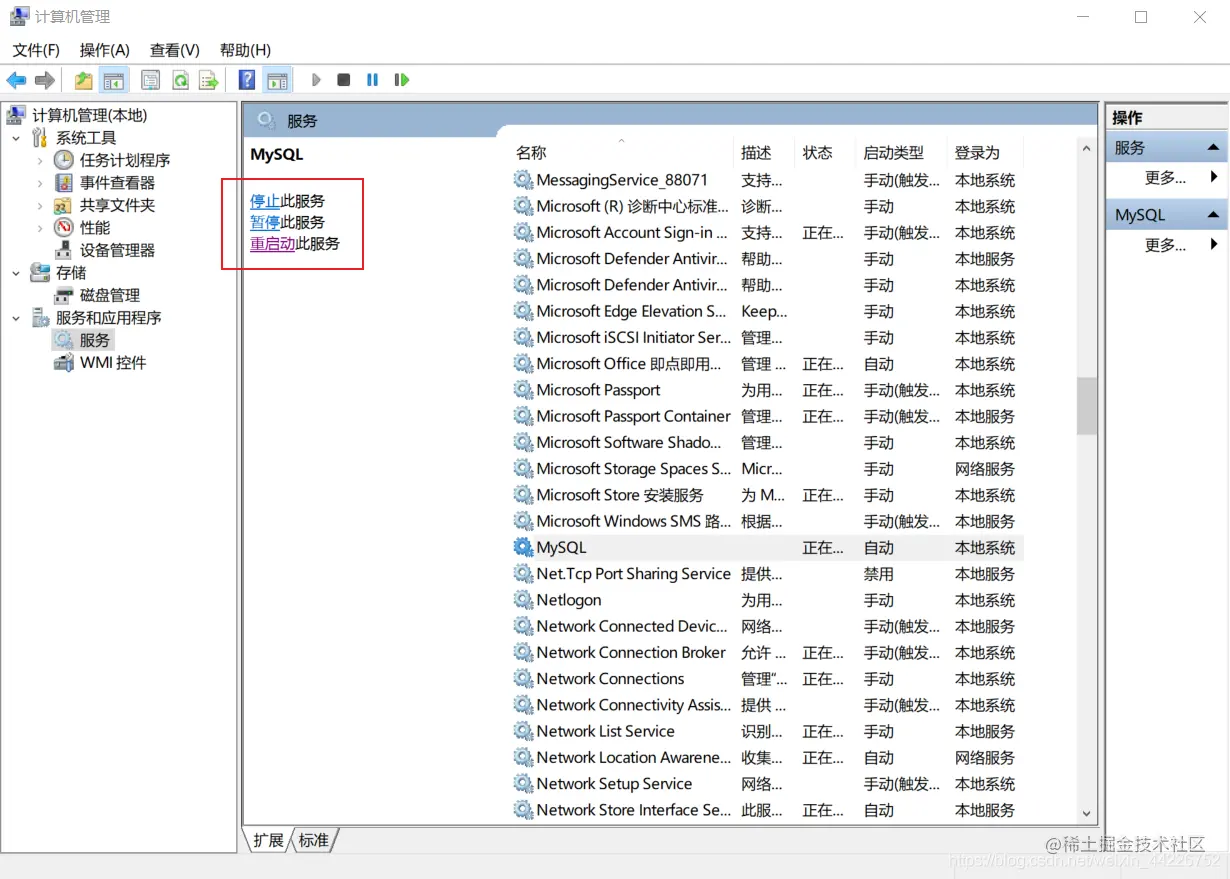Click the Up one level folder icon
1230x879 pixels.
click(84, 80)
